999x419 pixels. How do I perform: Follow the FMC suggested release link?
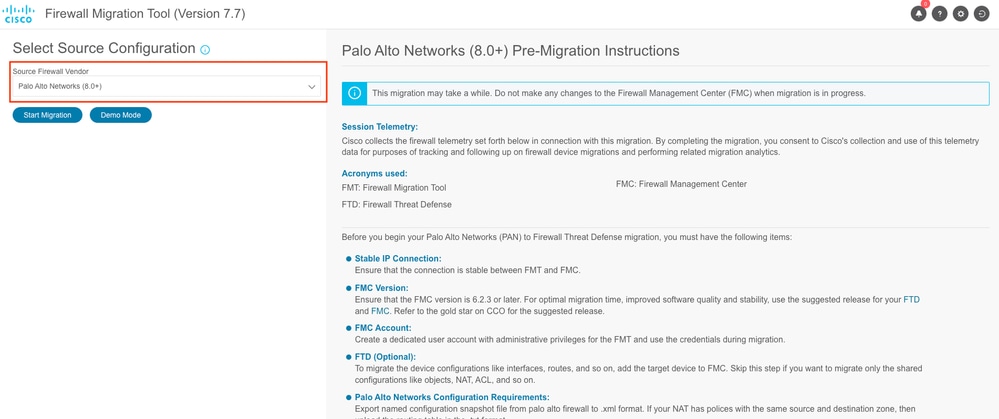click(x=380, y=311)
